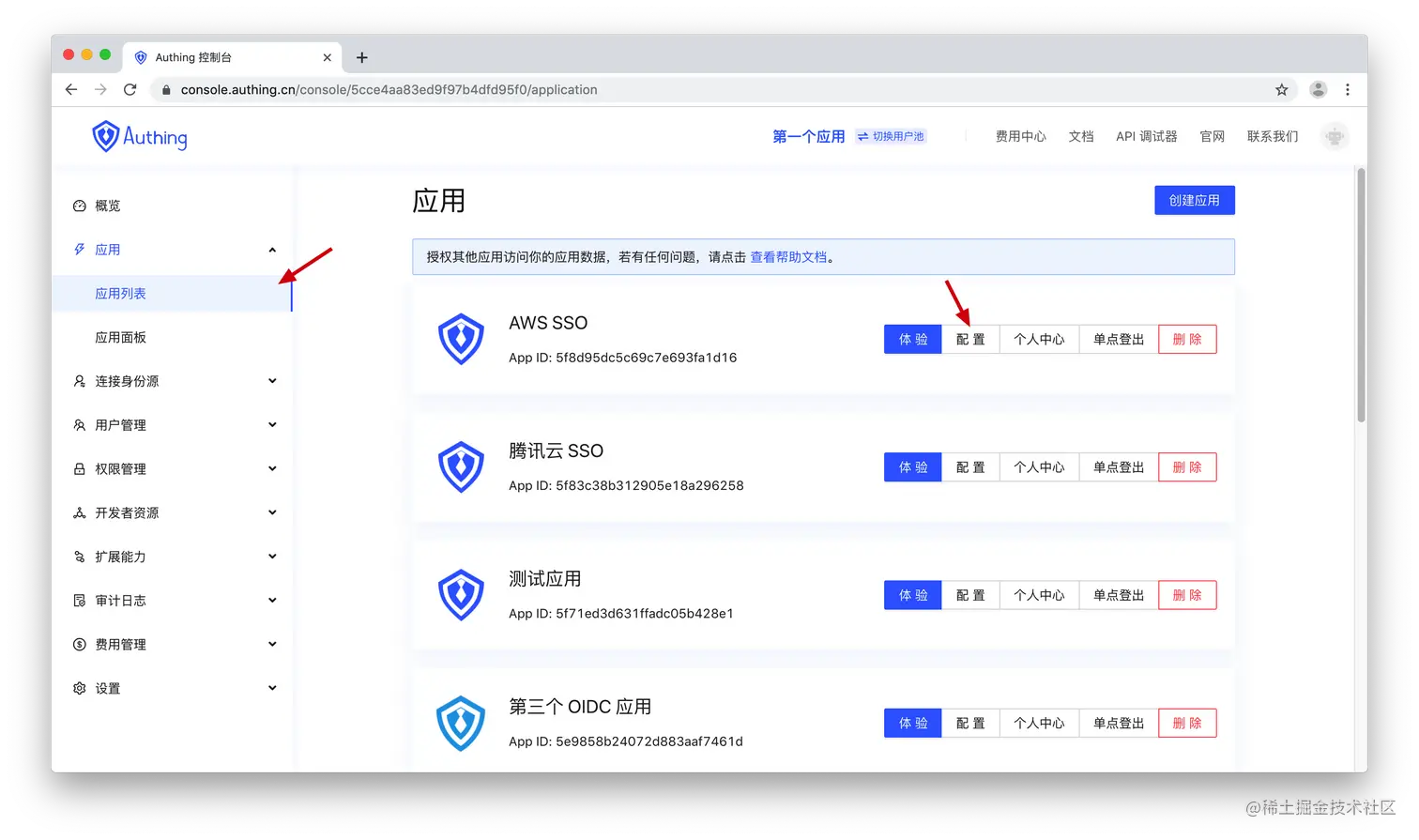The height and width of the screenshot is (840, 1419).
Task: Open new browser tab with plus
Action: click(x=362, y=57)
